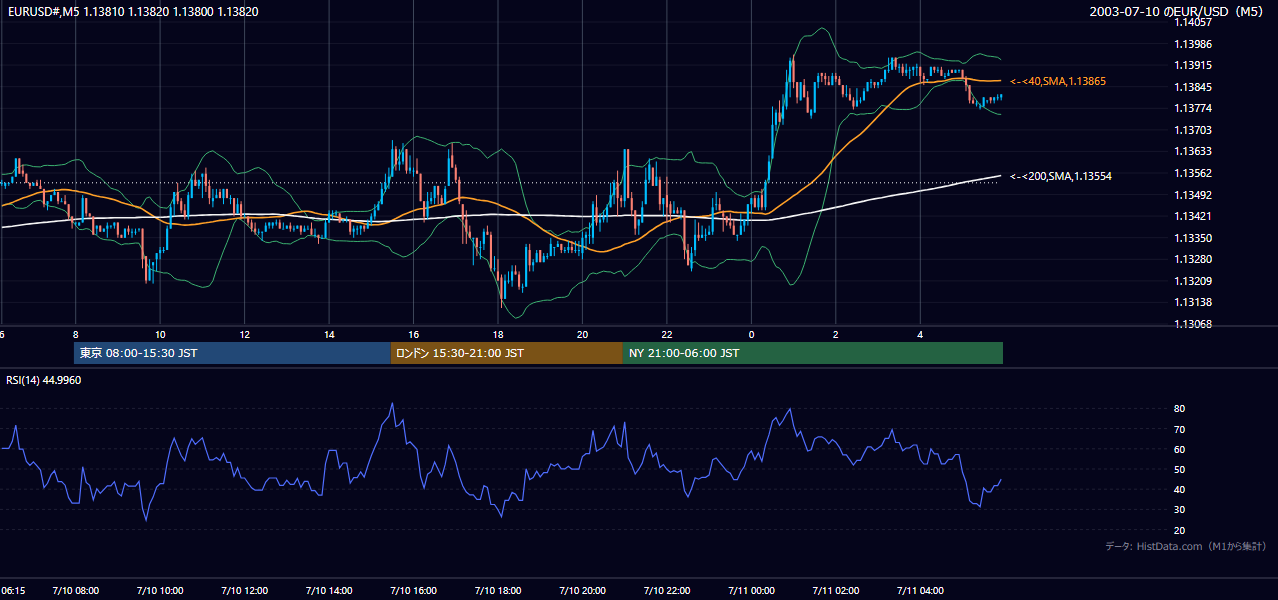This screenshot has height=600, width=1278.
Task: Select the London 15:30-21:00 JST session bar
Action: pos(506,353)
